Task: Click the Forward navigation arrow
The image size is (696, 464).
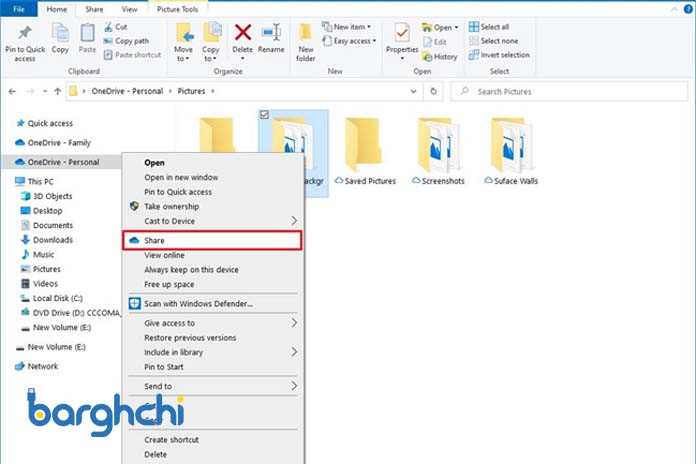Action: coord(30,91)
